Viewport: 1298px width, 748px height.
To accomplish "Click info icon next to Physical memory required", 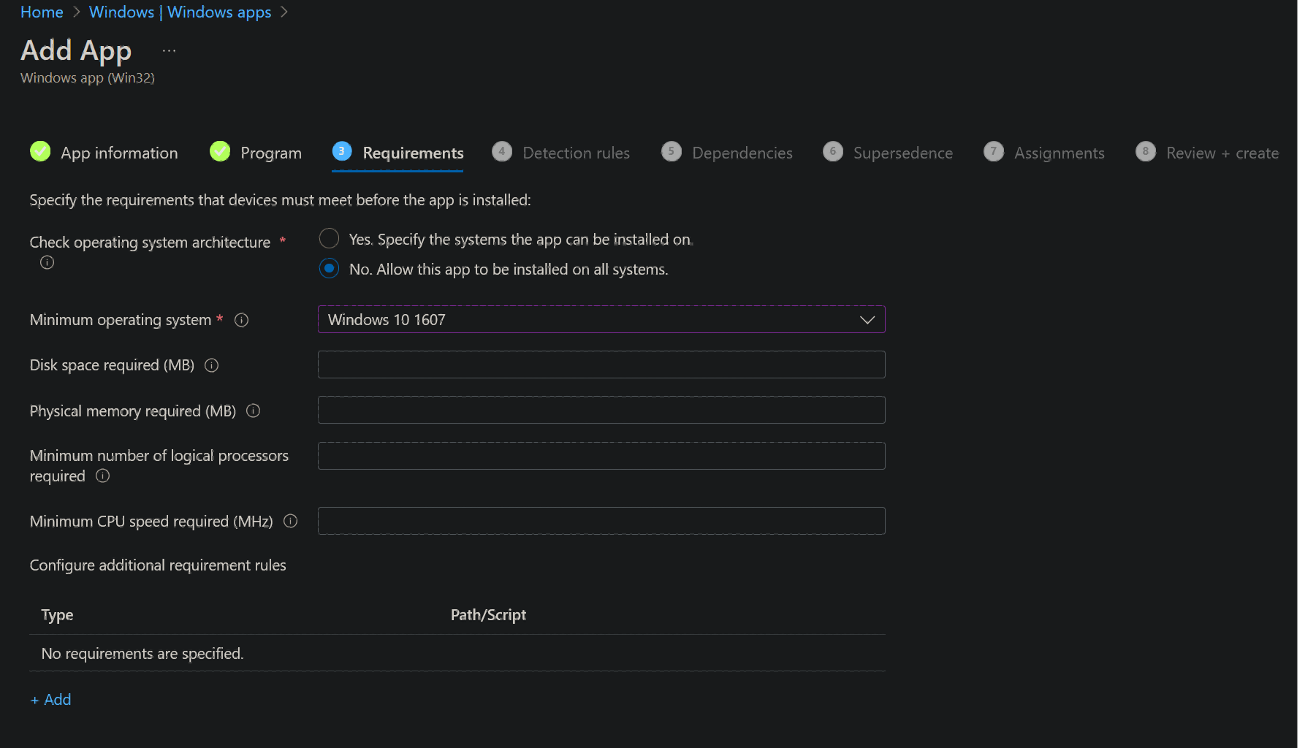I will click(x=253, y=411).
